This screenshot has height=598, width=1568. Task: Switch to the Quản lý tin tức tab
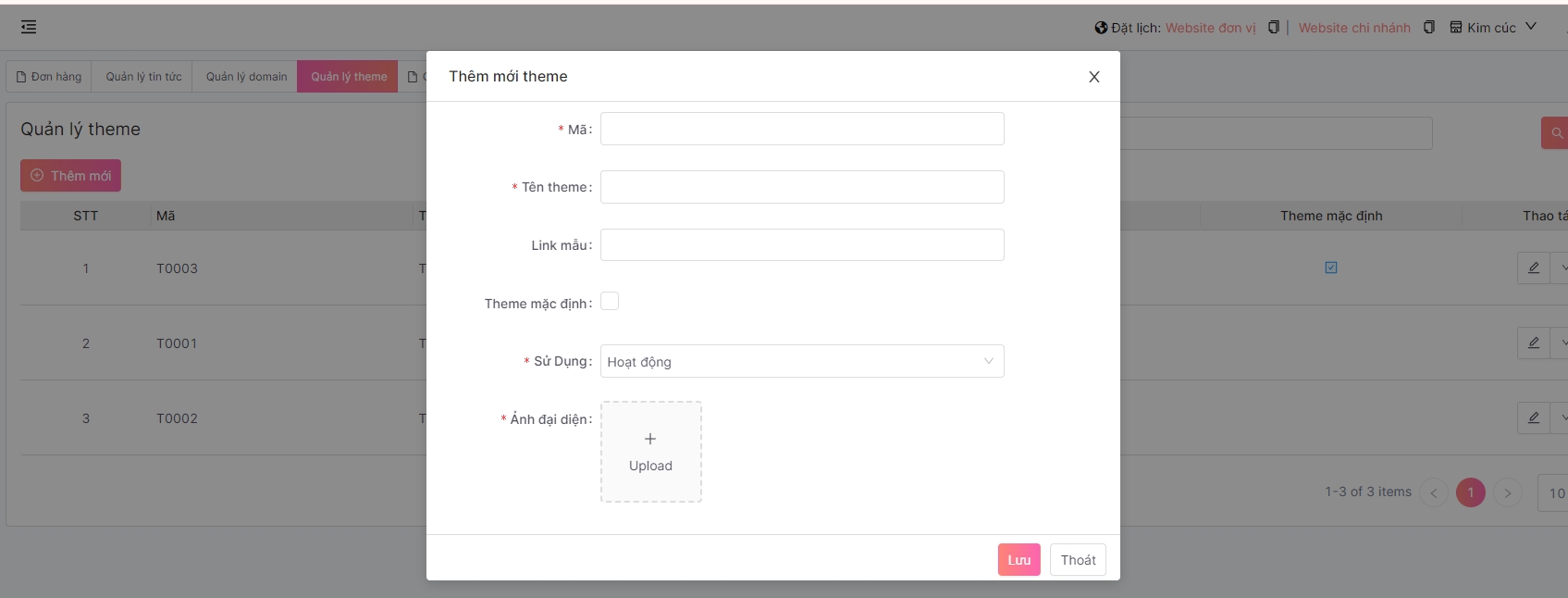point(143,77)
